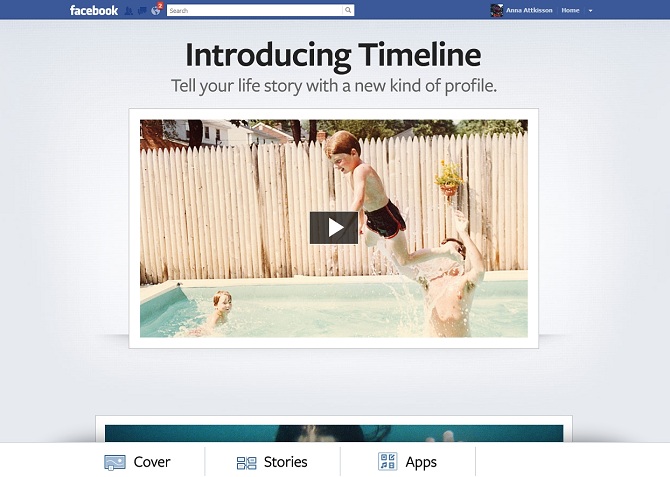Click the Stories layout icon

pos(247,462)
